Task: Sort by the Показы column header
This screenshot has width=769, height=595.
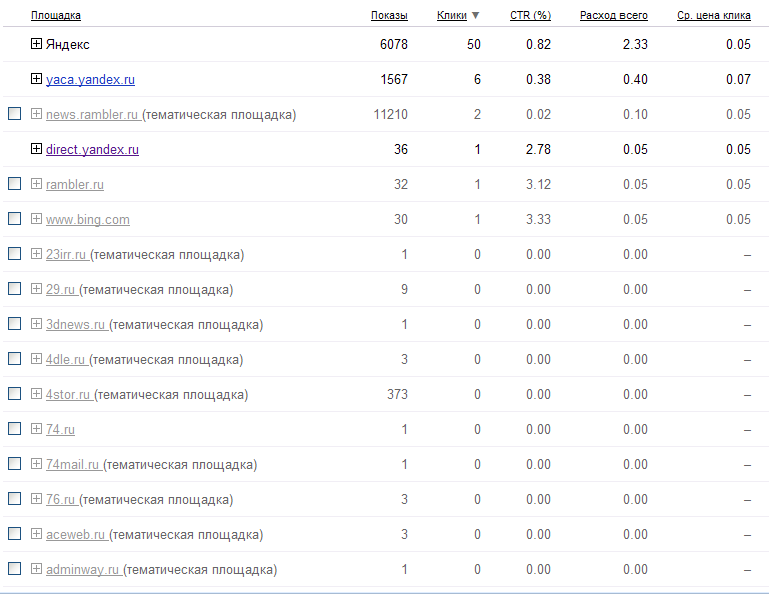Action: [x=389, y=16]
